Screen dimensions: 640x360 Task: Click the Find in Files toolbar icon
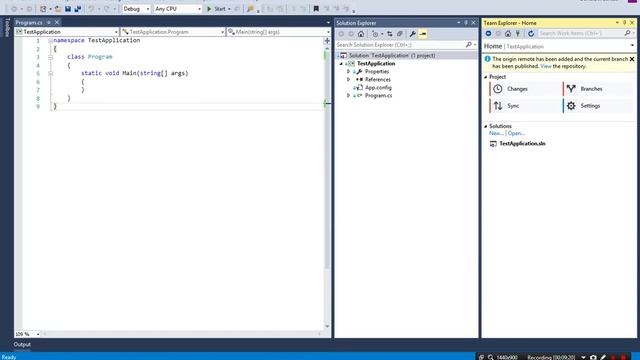[x=250, y=9]
